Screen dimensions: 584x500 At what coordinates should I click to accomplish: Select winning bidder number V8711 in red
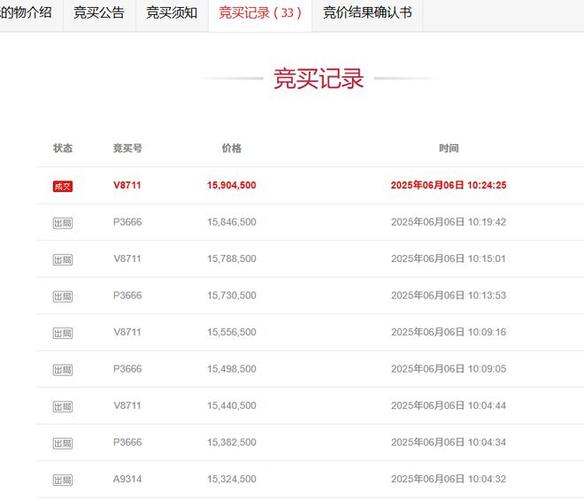tap(127, 185)
